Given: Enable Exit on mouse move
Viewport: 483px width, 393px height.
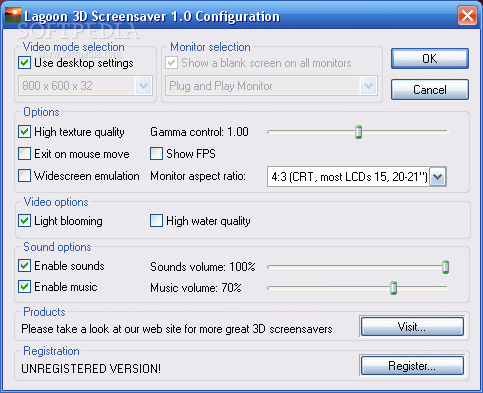Looking at the screenshot, I should [24, 154].
